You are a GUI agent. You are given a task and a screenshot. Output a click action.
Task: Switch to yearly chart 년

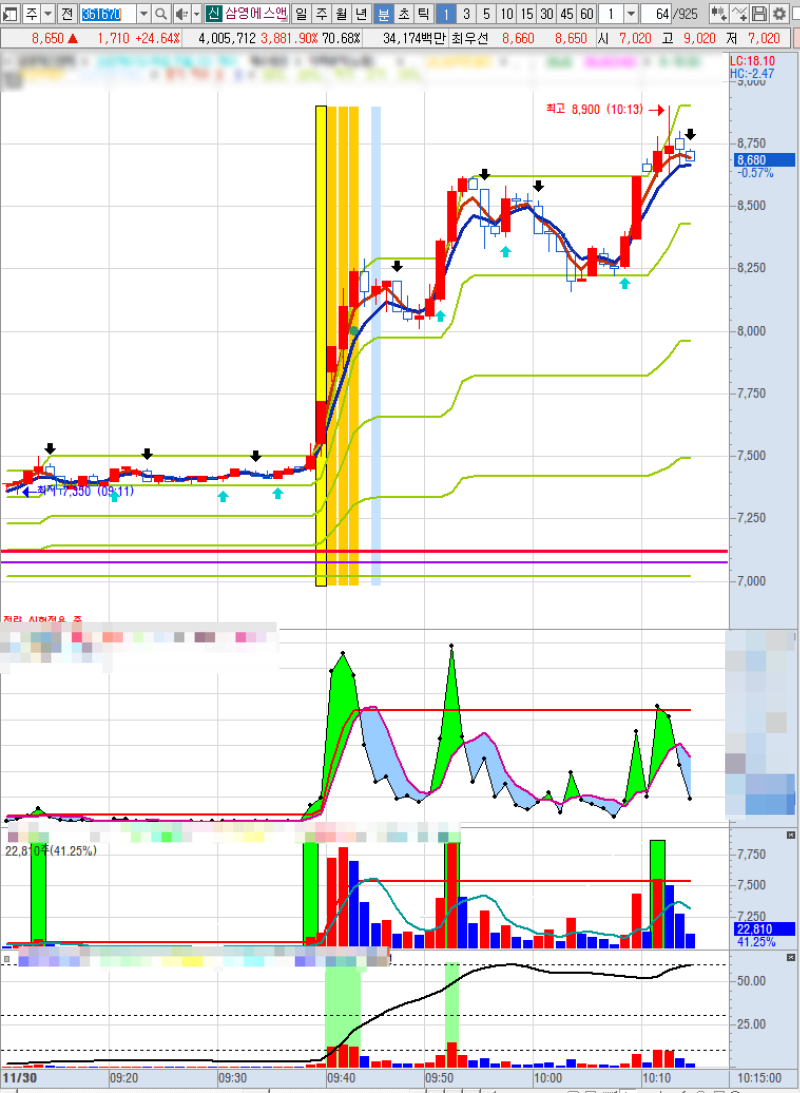(x=361, y=13)
